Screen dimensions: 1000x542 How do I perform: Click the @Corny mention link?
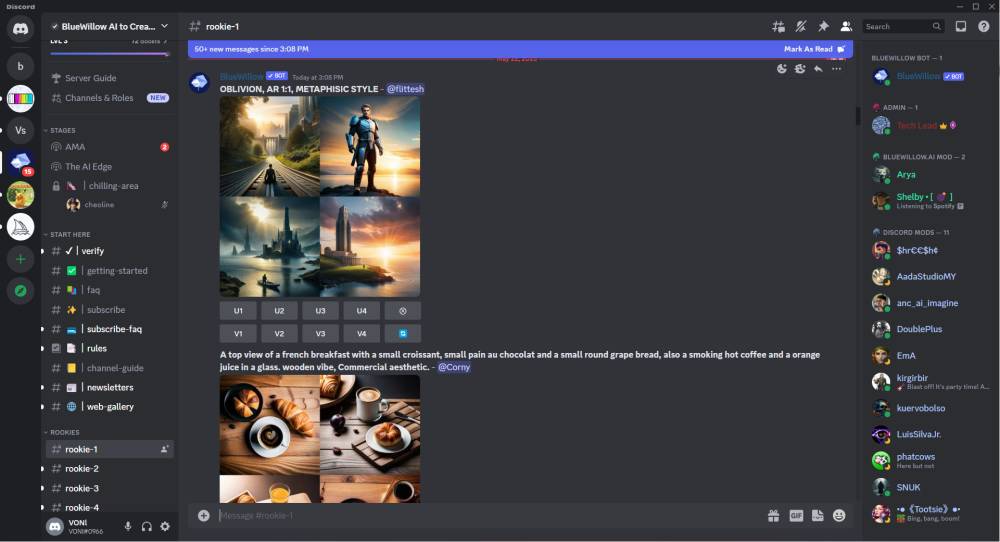(453, 367)
